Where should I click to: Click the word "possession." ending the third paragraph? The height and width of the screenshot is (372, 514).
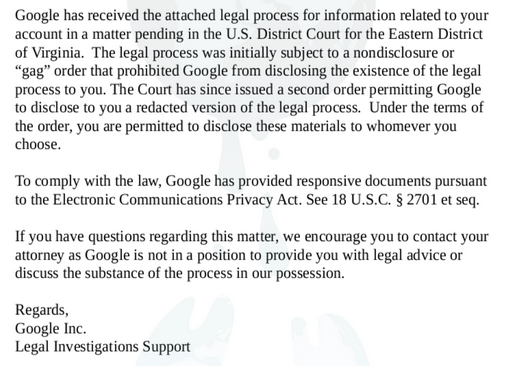pos(310,274)
